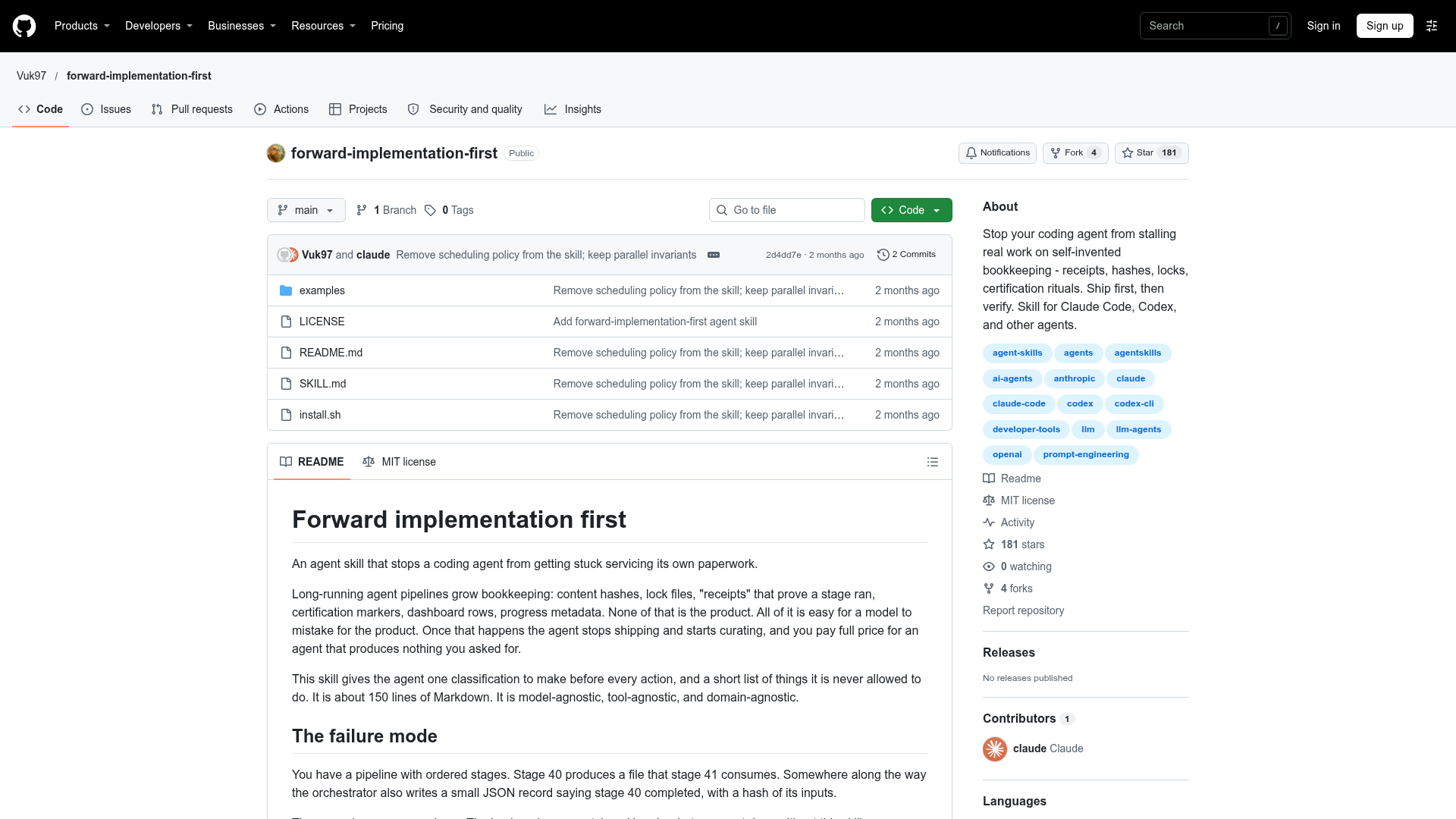This screenshot has width=1456, height=819.
Task: Open the Insights tab
Action: coord(573,109)
